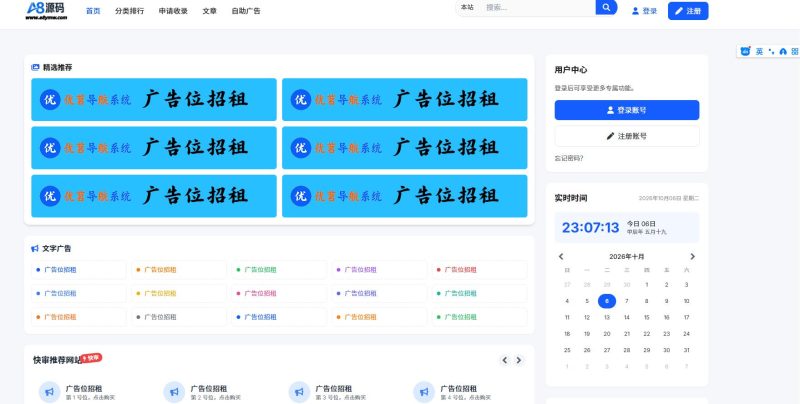
Task: Select date 15 in the calendar
Action: (x=646, y=317)
